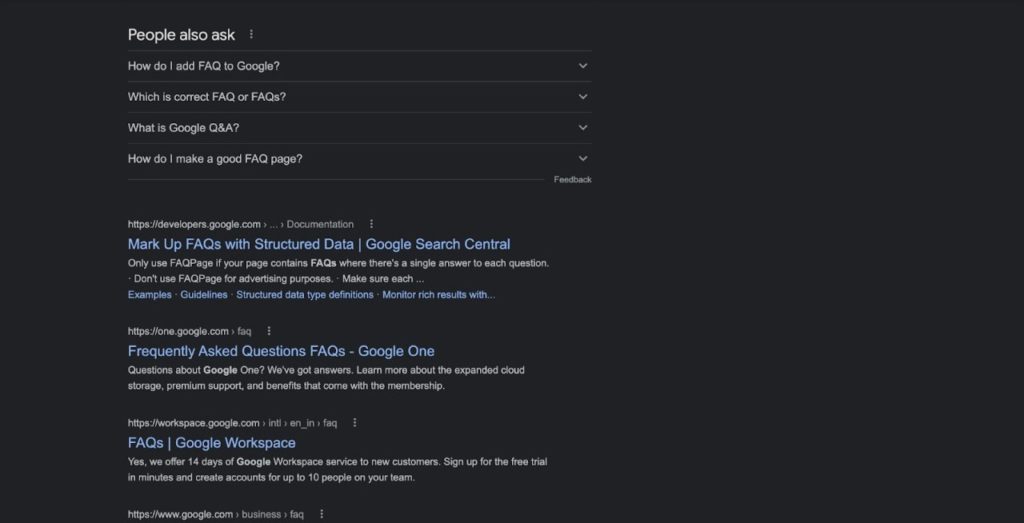Click the Feedback link below the questions
The image size is (1024, 523).
click(572, 180)
